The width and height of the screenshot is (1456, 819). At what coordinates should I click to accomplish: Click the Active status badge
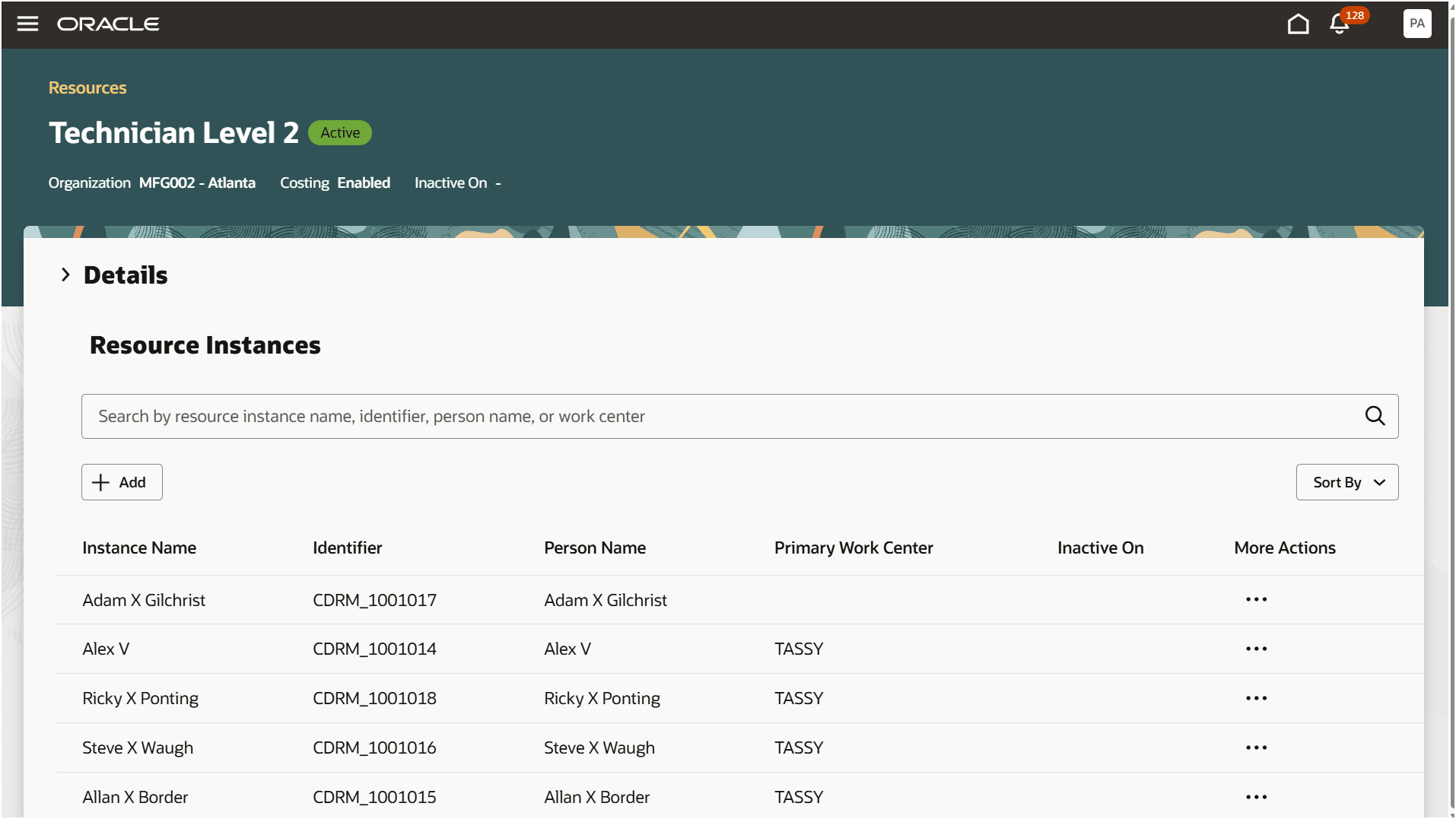pyautogui.click(x=340, y=132)
